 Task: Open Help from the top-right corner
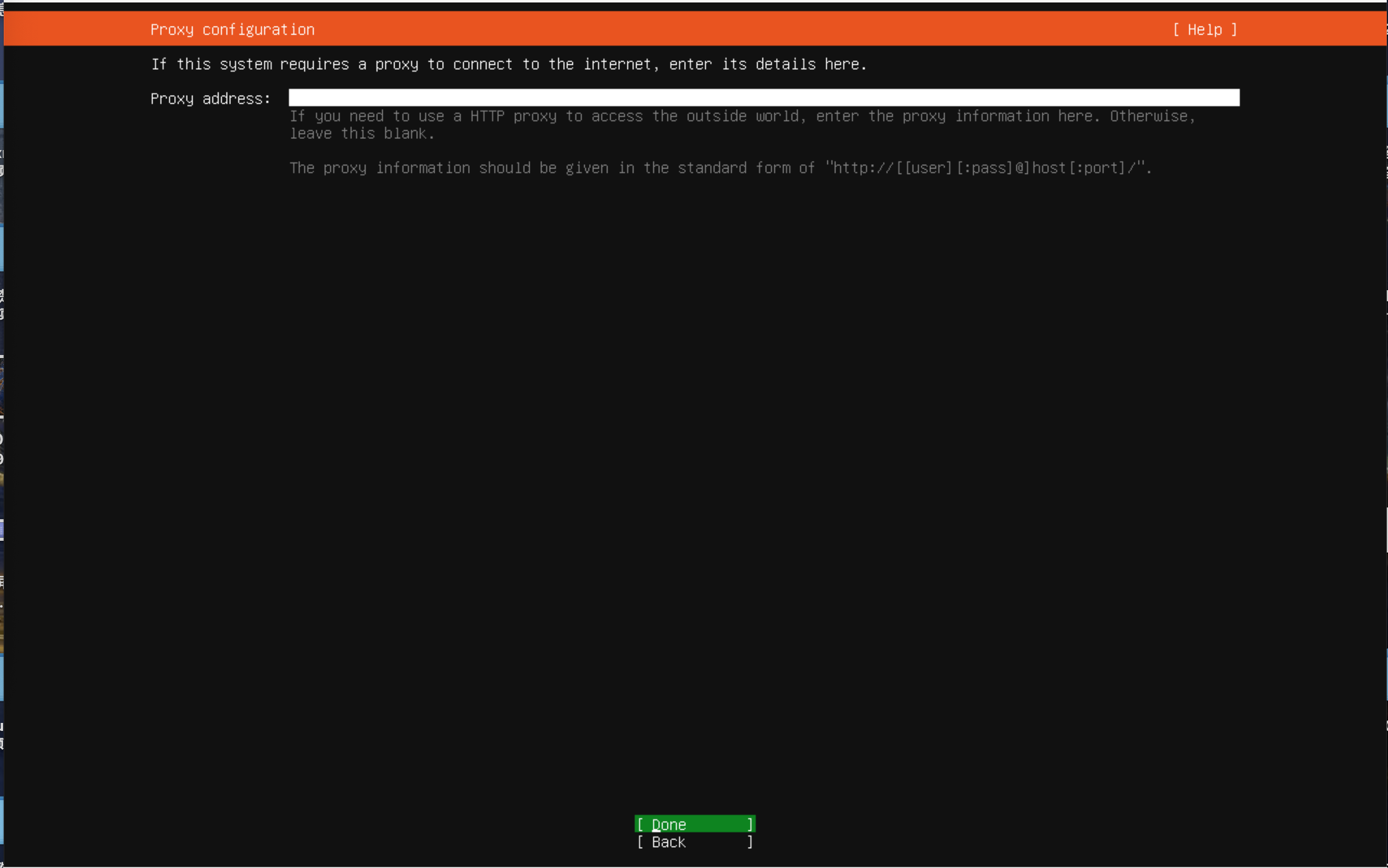point(1205,29)
